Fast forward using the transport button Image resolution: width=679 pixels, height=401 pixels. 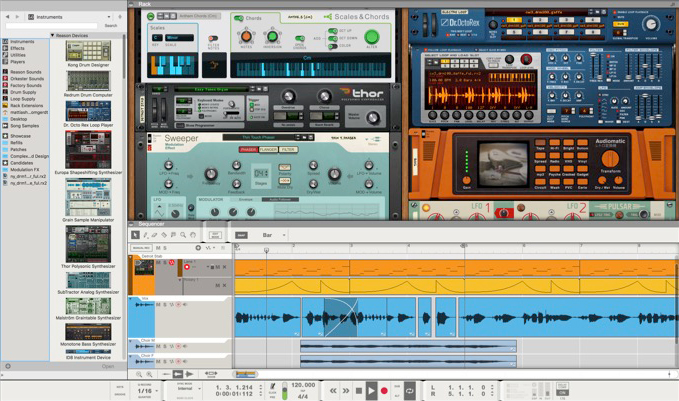click(346, 391)
